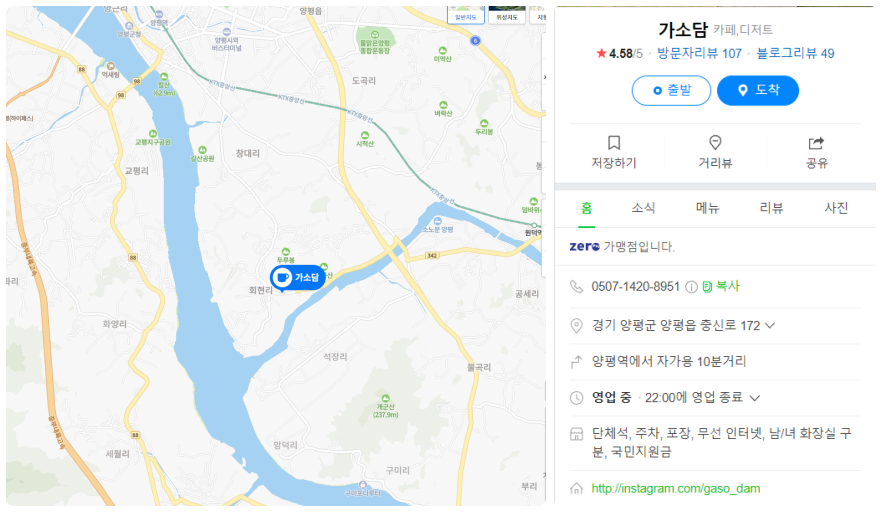Open 방문자리뷰 107 link

(699, 53)
